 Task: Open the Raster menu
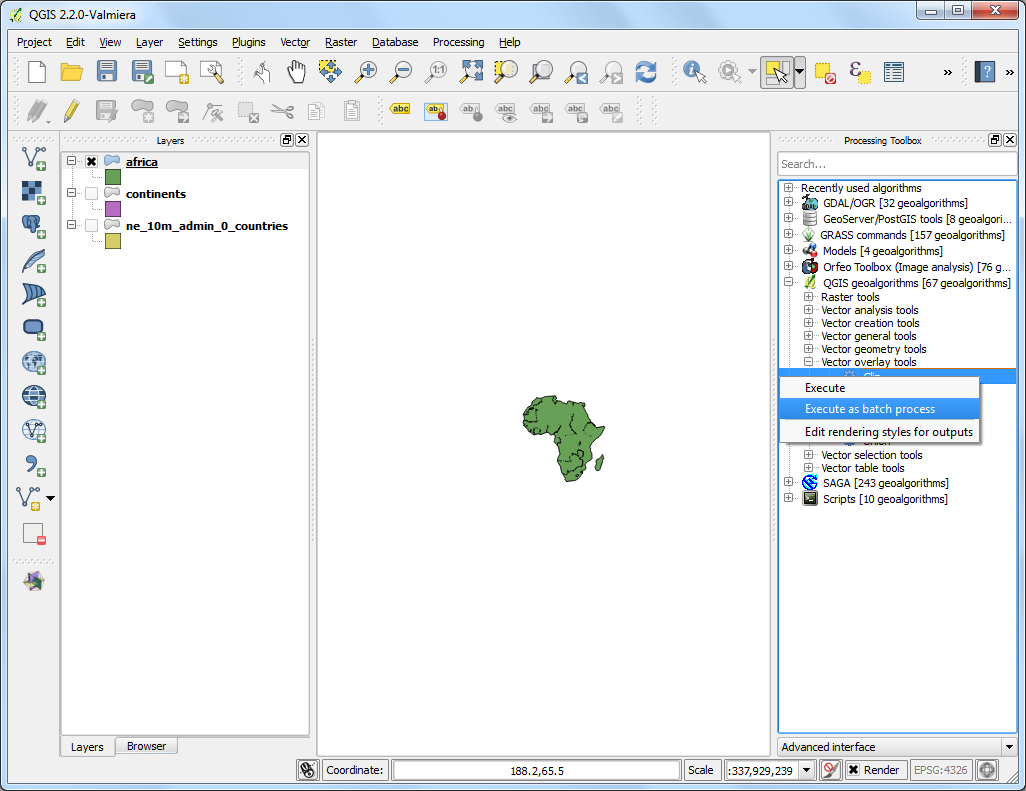(341, 42)
